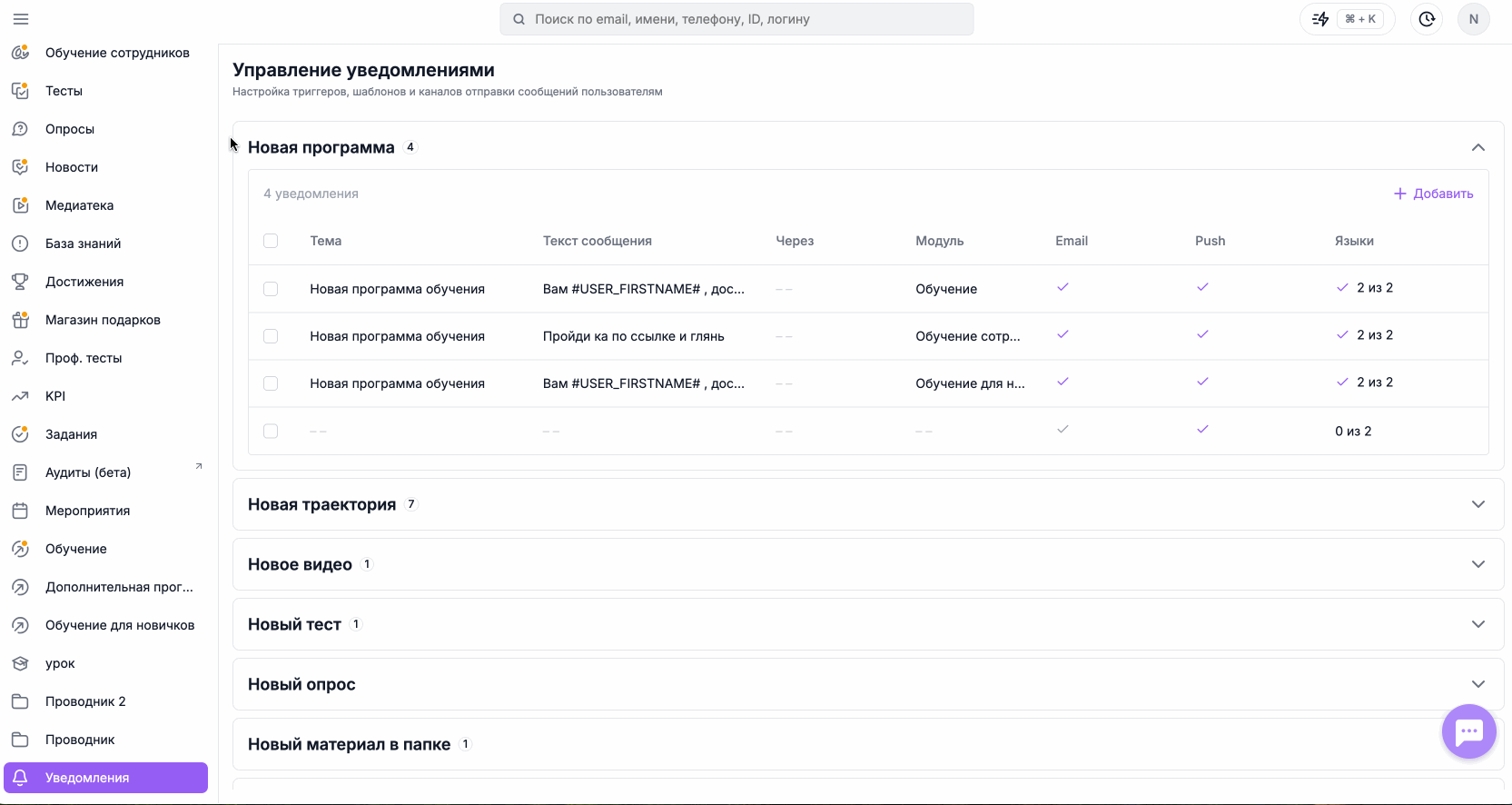
Task: Focus the search field at top
Action: pyautogui.click(x=736, y=19)
